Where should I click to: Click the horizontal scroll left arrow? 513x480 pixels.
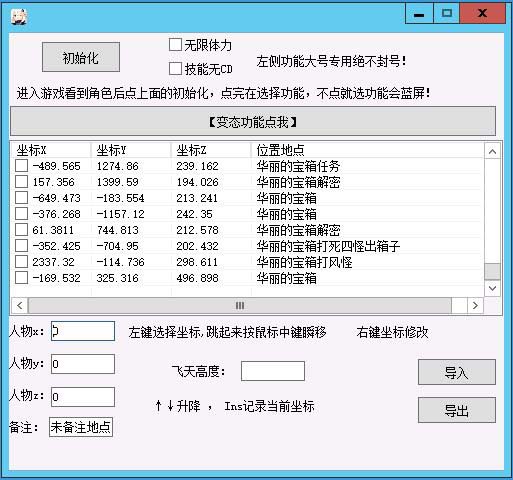(20, 305)
